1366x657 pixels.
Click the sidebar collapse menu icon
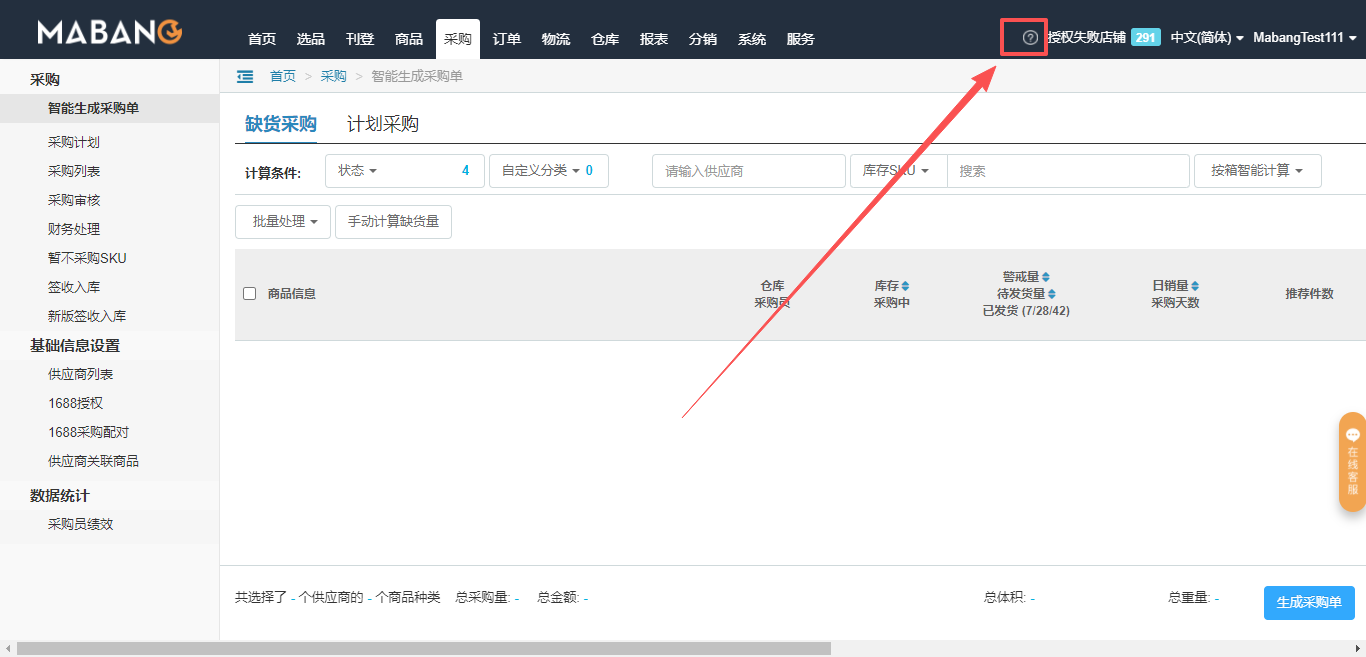point(245,76)
